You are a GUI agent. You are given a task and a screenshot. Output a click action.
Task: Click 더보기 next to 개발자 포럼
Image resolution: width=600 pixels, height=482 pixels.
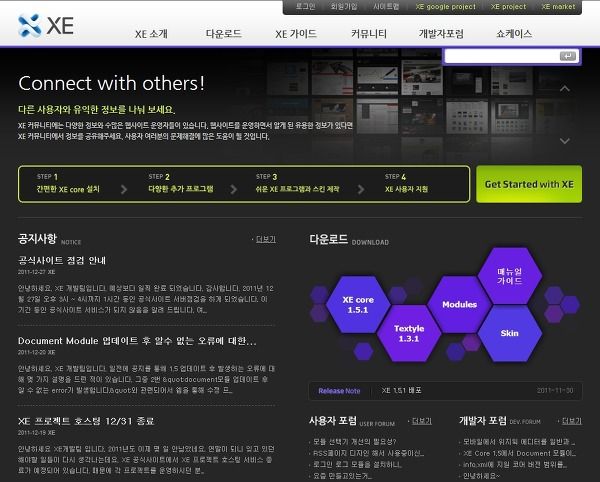(572, 421)
